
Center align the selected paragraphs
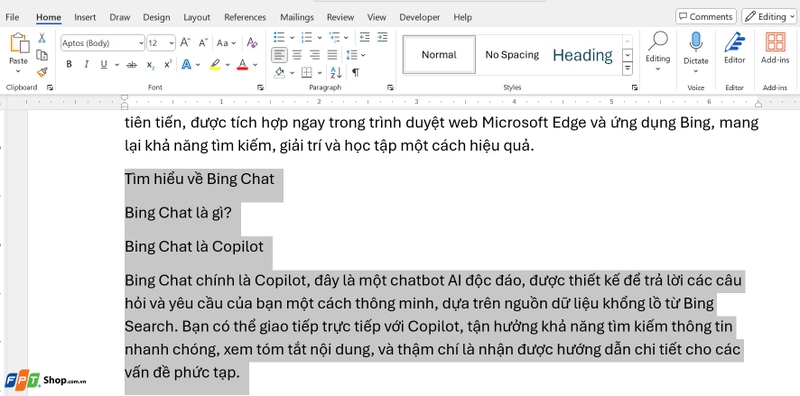click(297, 55)
